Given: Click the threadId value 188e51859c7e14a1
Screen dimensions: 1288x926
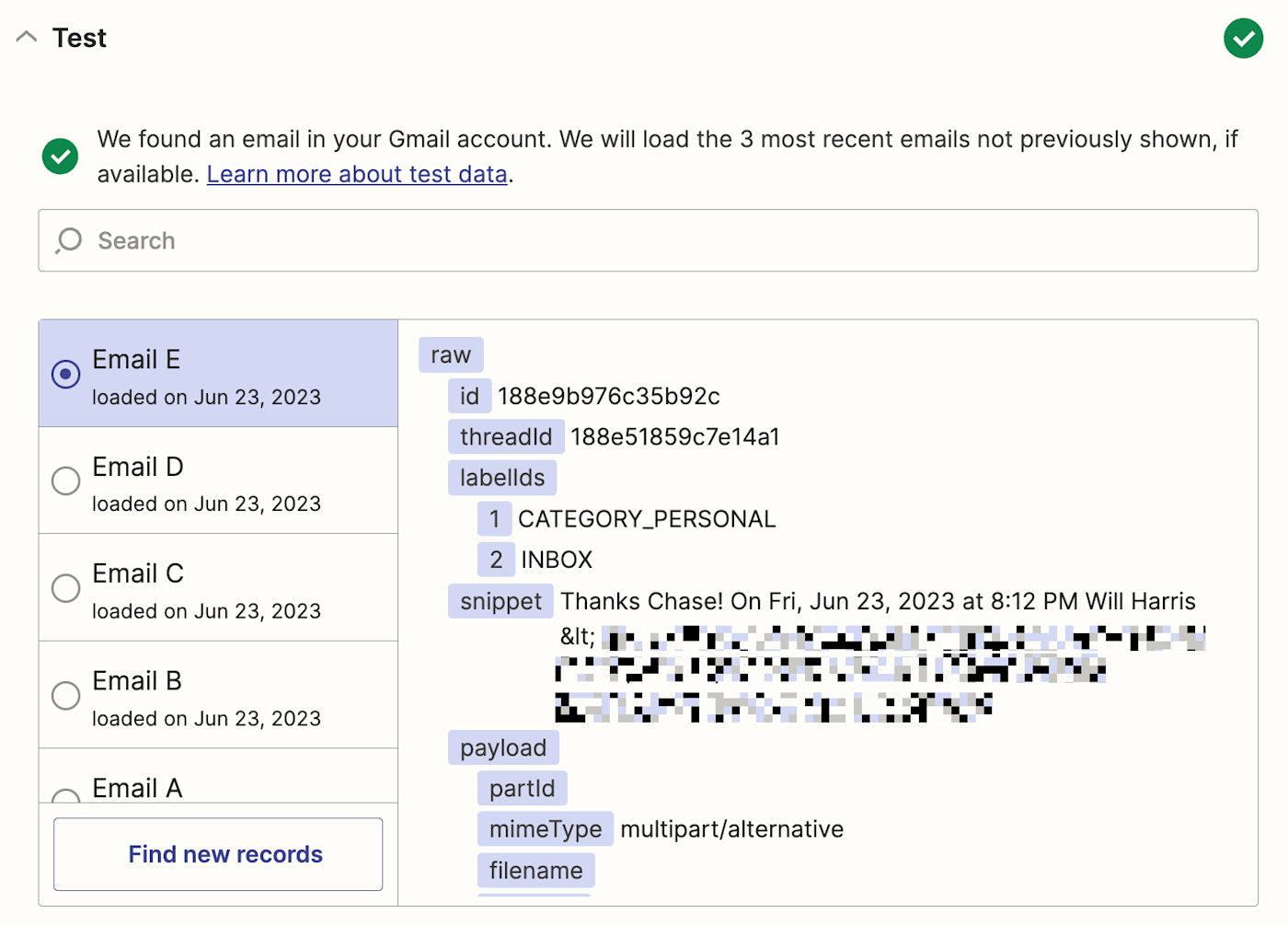Looking at the screenshot, I should 675,436.
